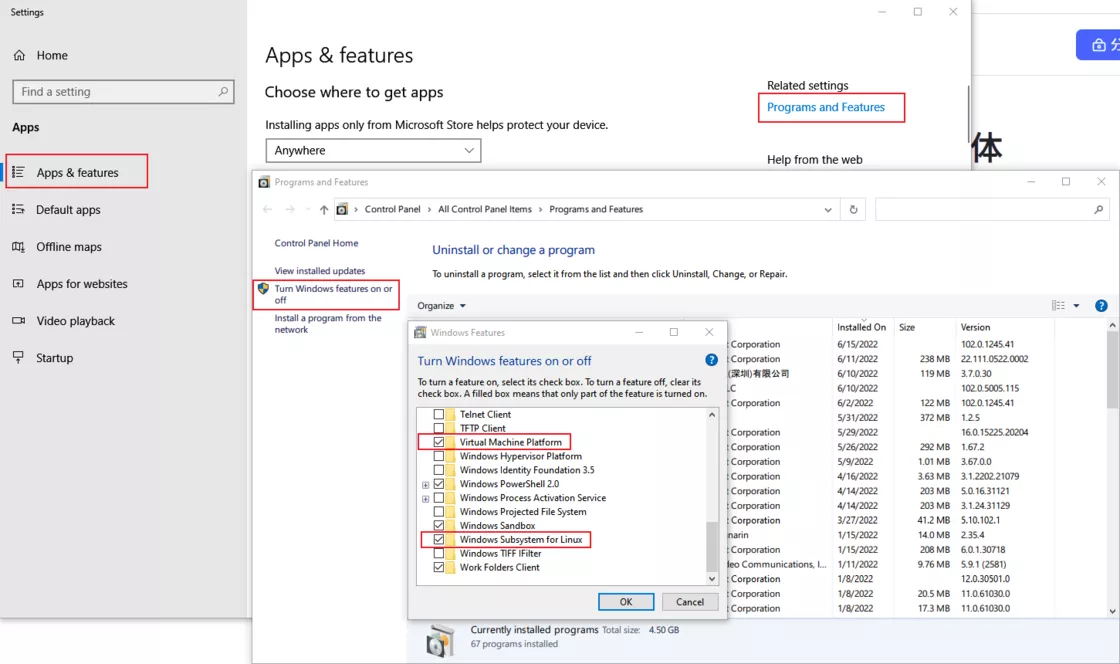Expand the Windows PowerShell 2.0 node
Screen dimensions: 1120x664
coord(425,485)
